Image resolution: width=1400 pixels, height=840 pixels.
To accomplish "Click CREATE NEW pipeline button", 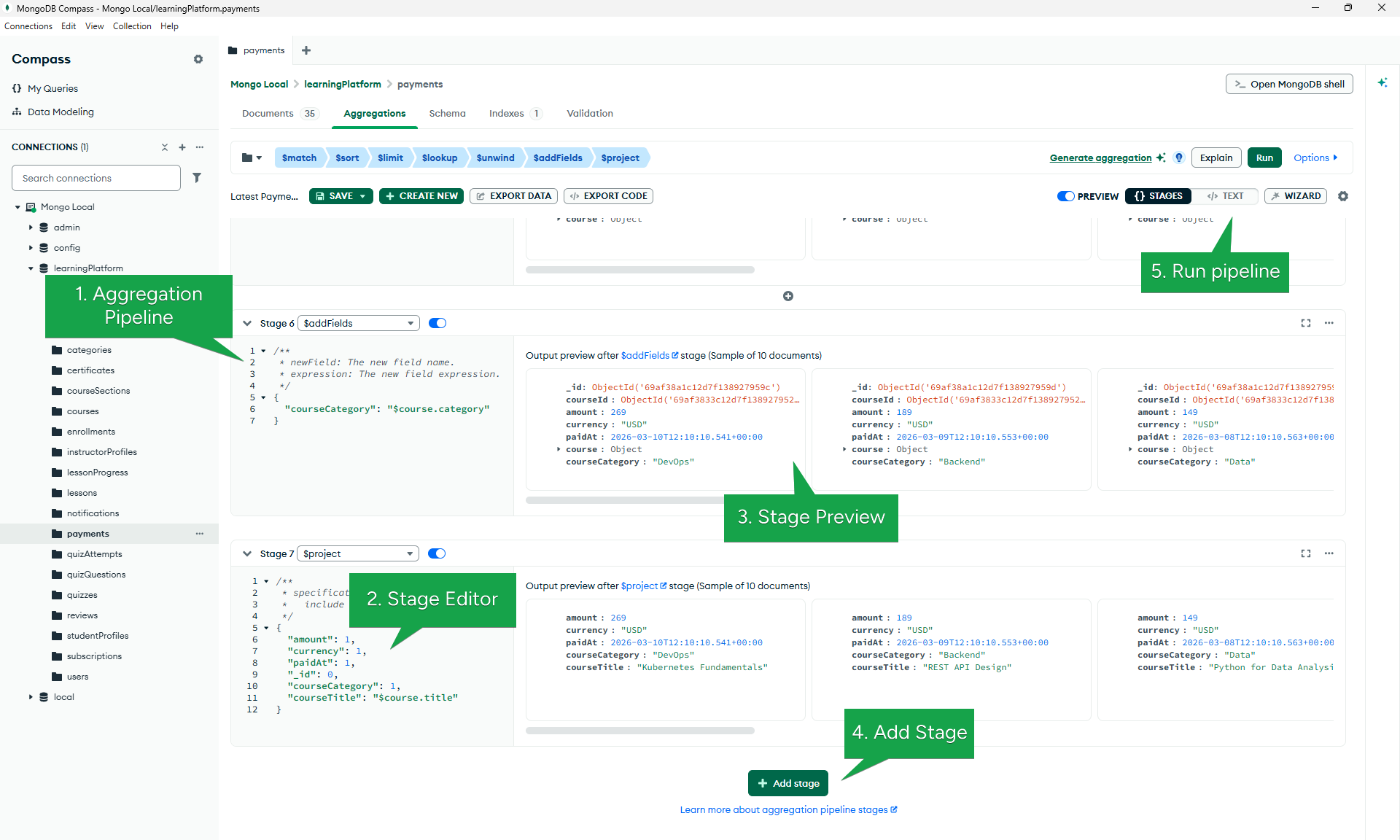I will (x=421, y=196).
